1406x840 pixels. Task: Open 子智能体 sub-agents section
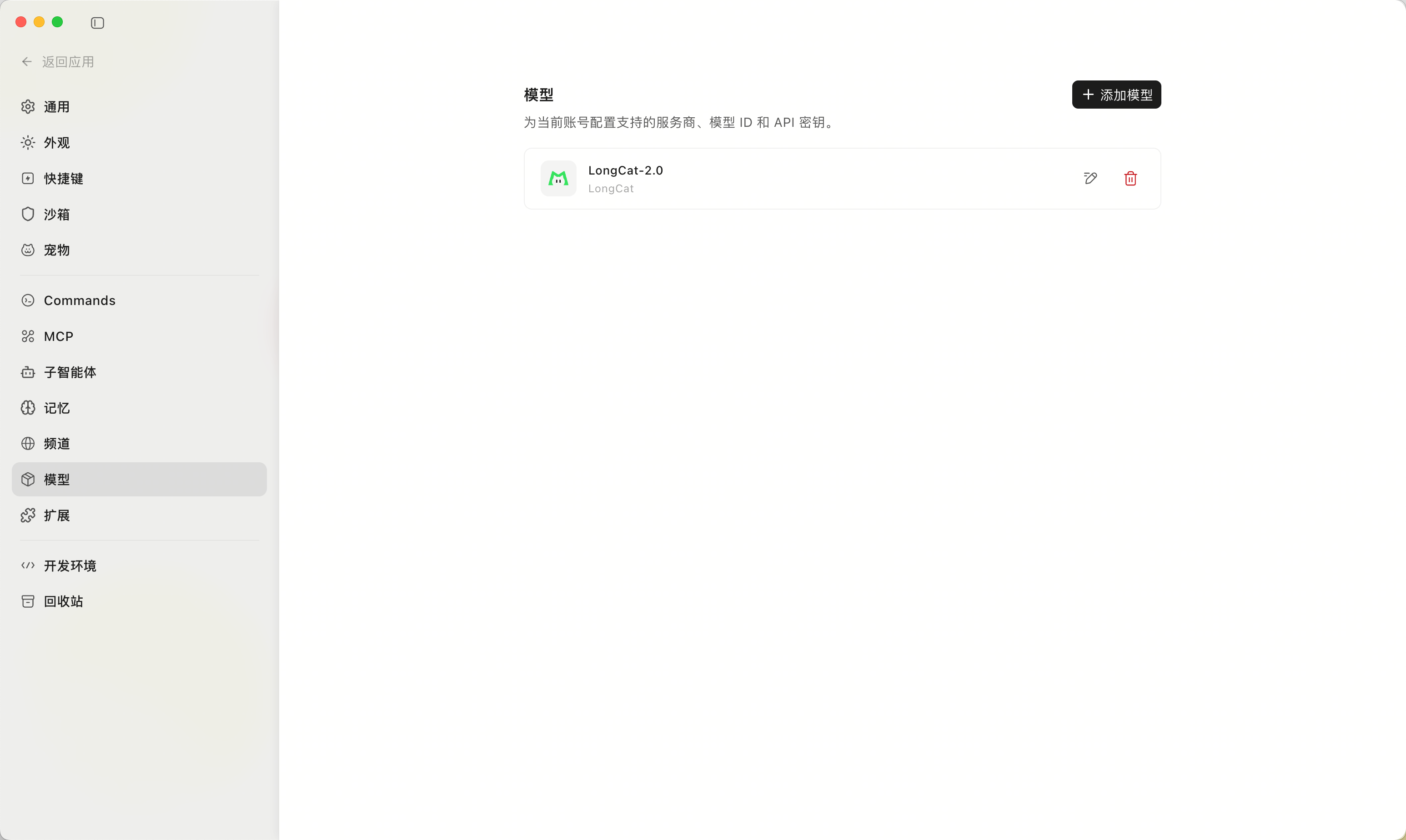(139, 372)
